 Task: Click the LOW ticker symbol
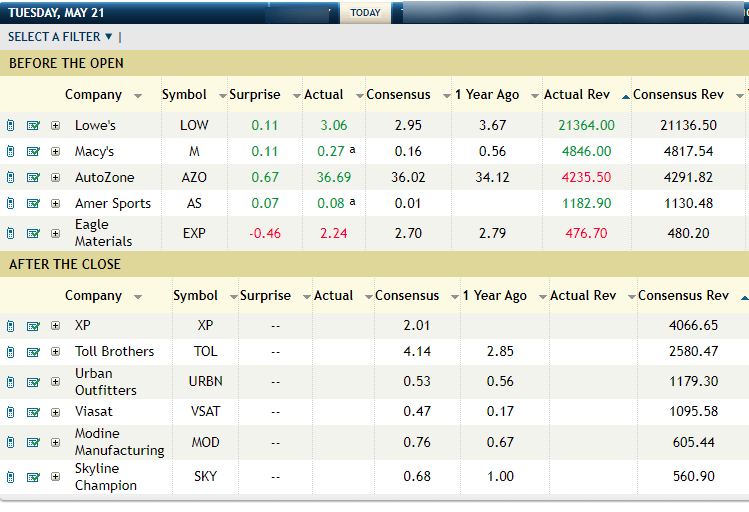tap(194, 125)
